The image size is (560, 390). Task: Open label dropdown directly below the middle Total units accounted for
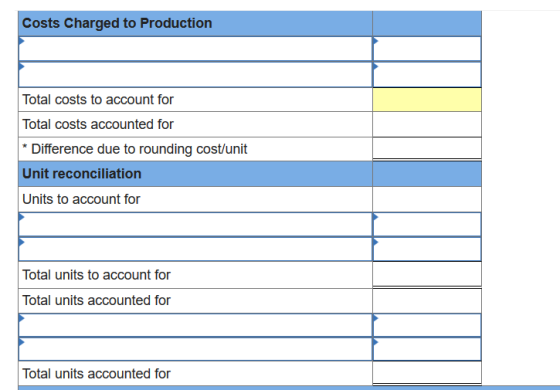click(195, 325)
